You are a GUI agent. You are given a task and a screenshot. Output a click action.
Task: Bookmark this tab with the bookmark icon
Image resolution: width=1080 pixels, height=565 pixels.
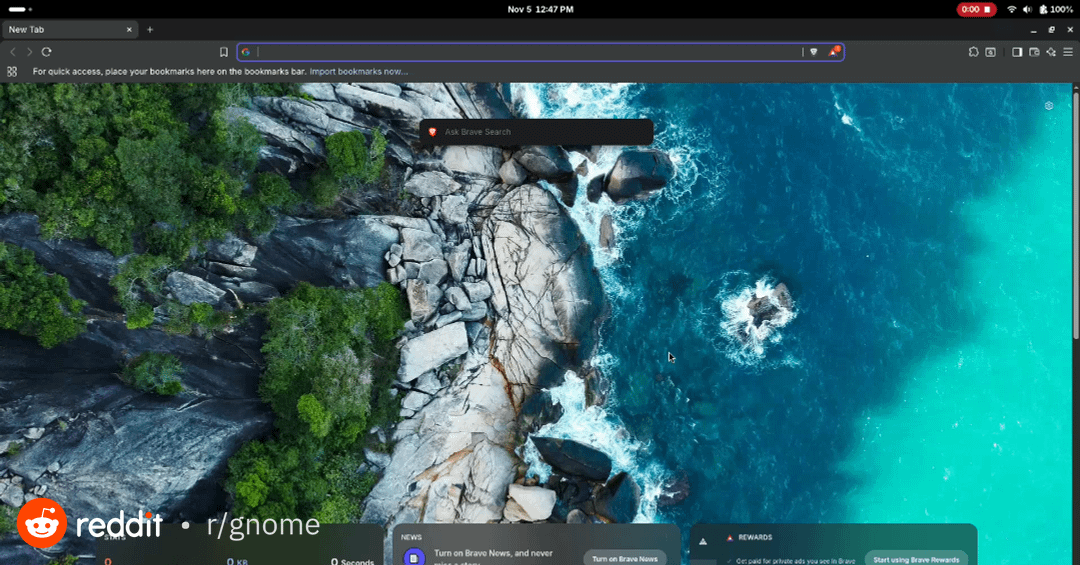point(224,52)
